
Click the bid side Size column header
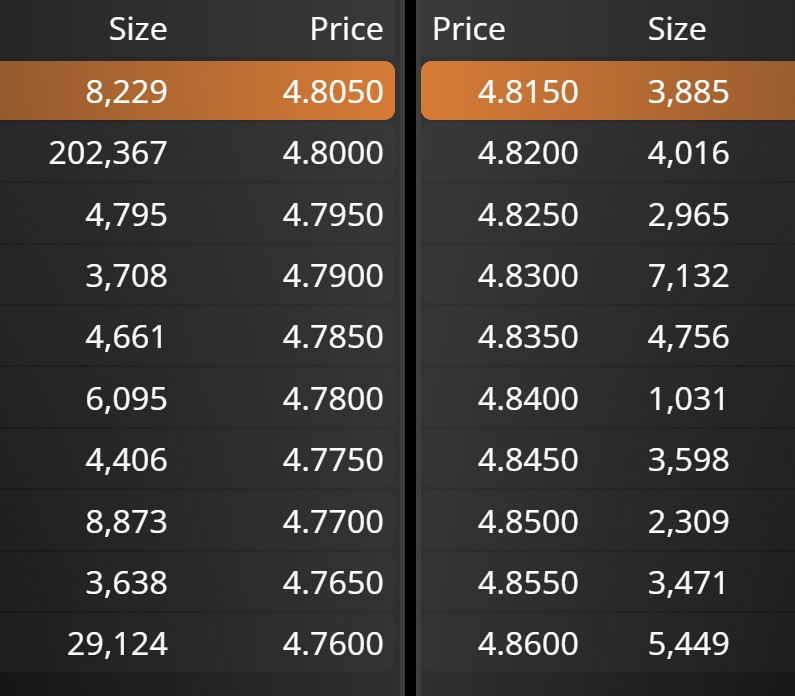(x=138, y=29)
